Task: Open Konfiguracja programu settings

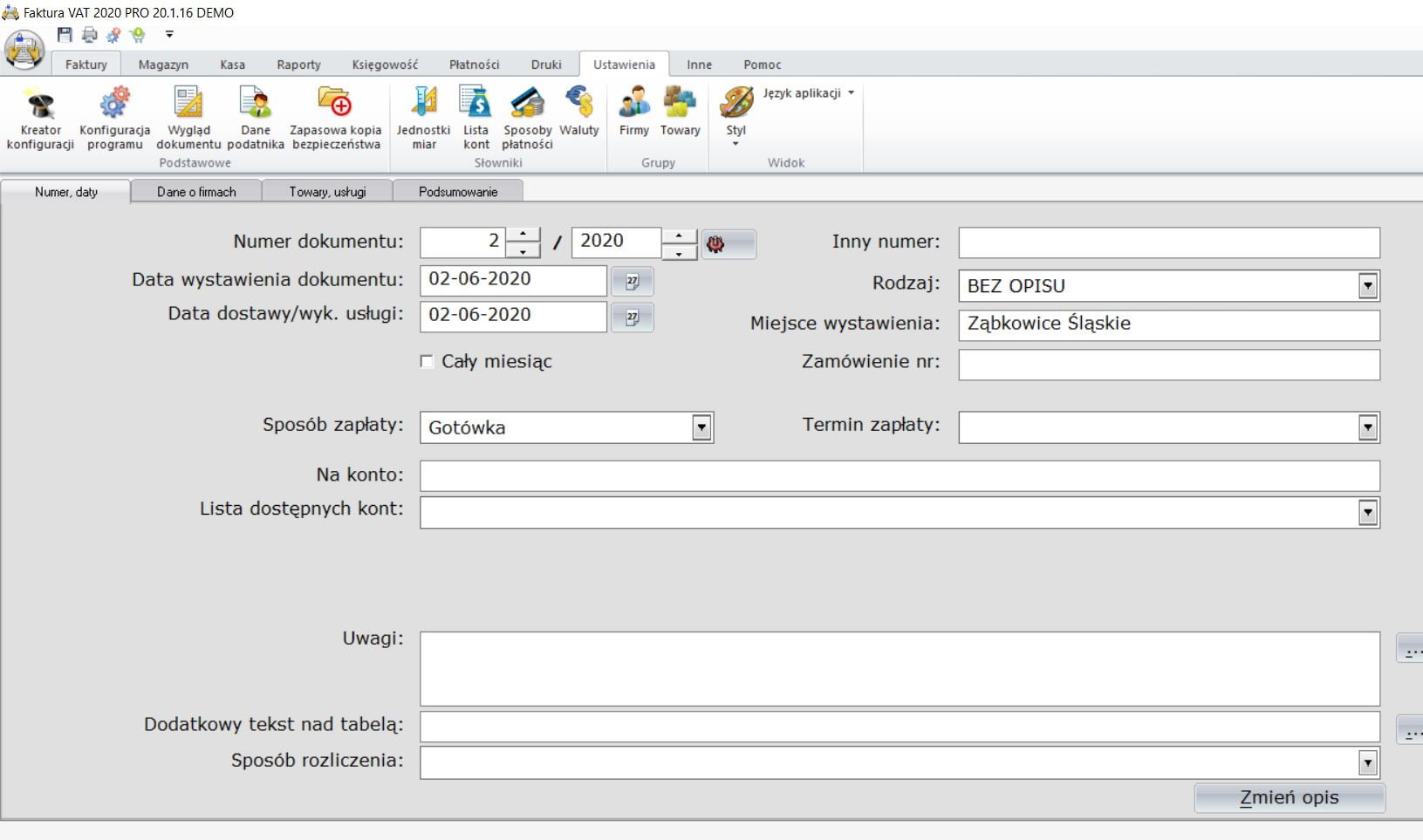Action: [x=114, y=118]
